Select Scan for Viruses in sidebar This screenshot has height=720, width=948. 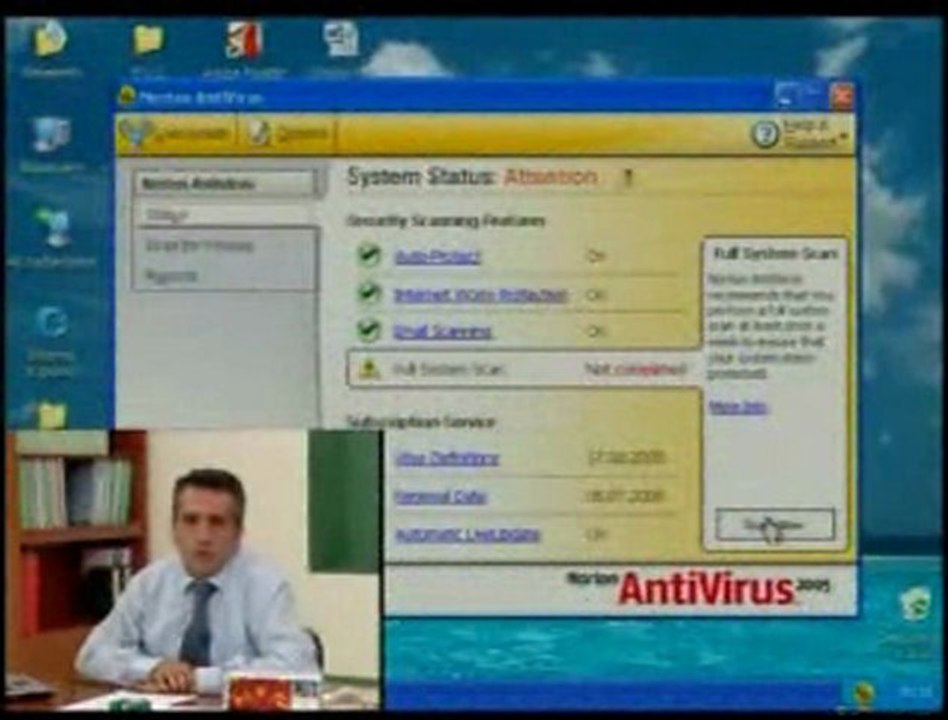tap(199, 245)
